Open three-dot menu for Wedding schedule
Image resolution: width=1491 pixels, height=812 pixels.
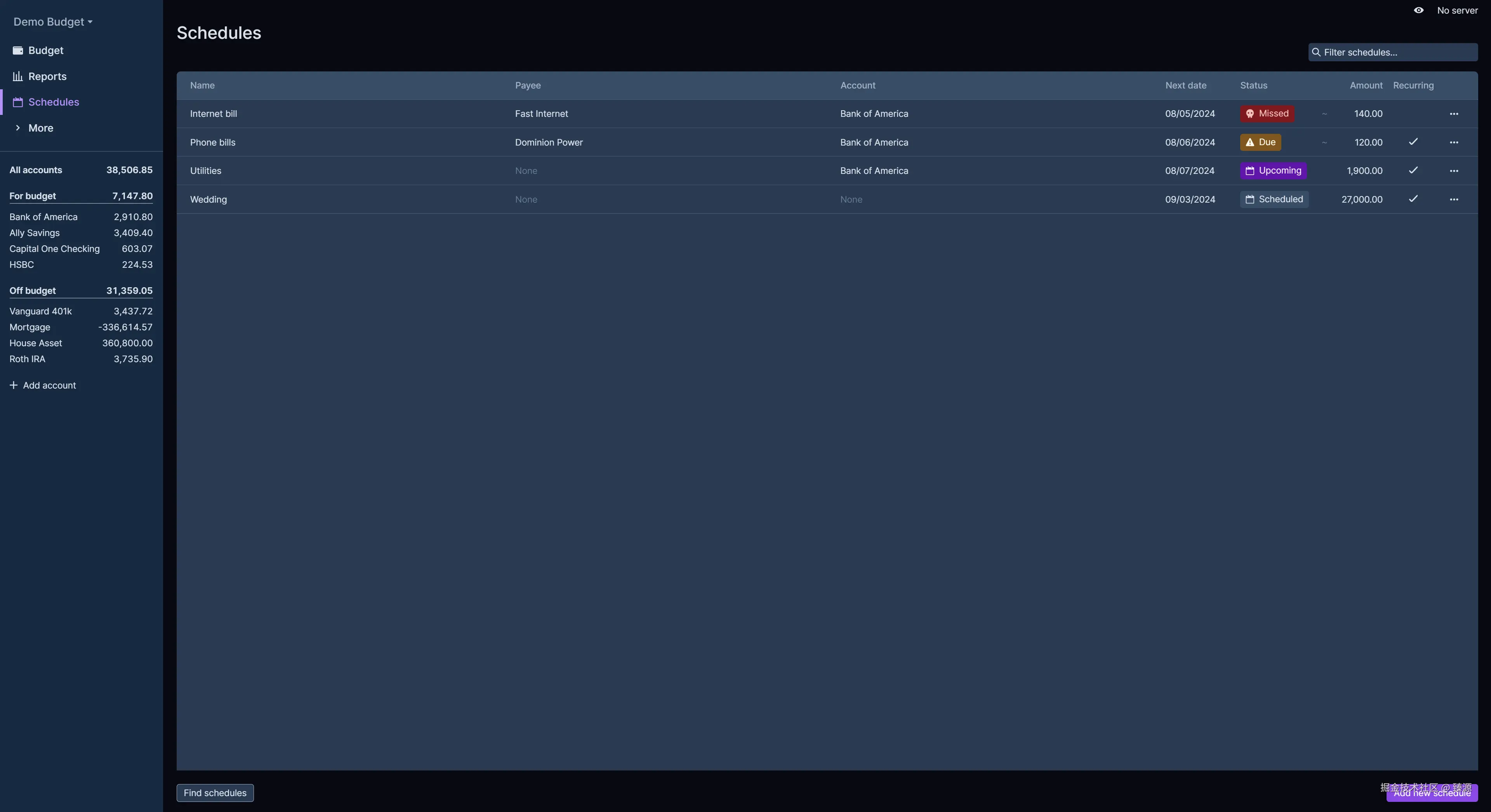(1453, 200)
